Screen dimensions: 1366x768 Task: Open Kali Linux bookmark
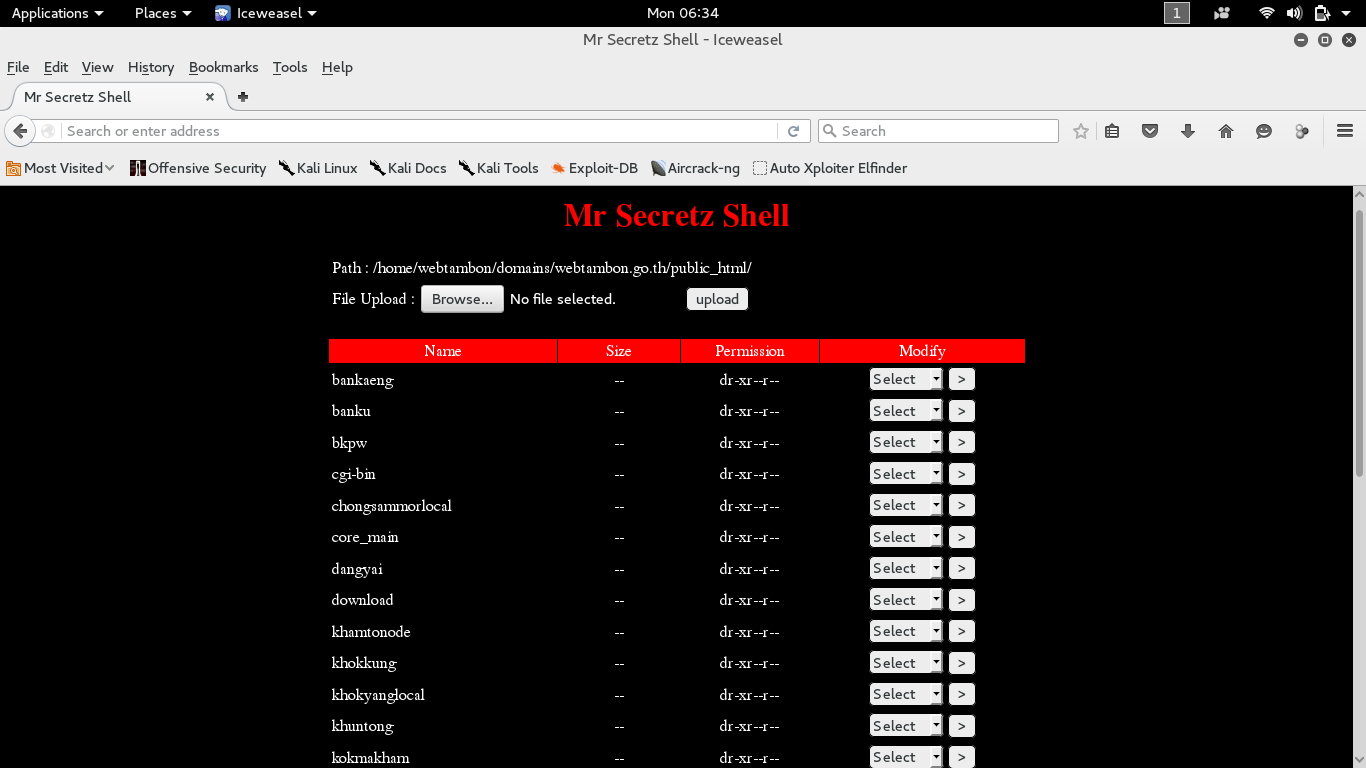318,168
